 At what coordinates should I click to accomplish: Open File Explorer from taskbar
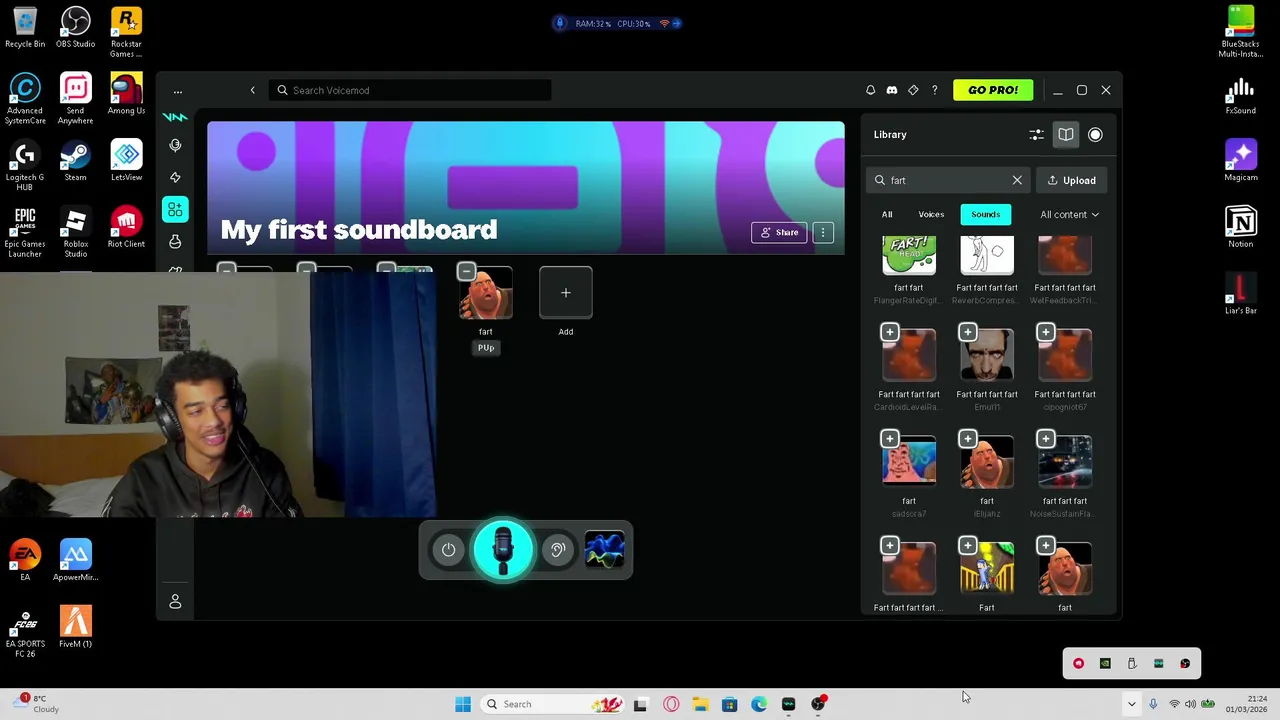click(700, 704)
